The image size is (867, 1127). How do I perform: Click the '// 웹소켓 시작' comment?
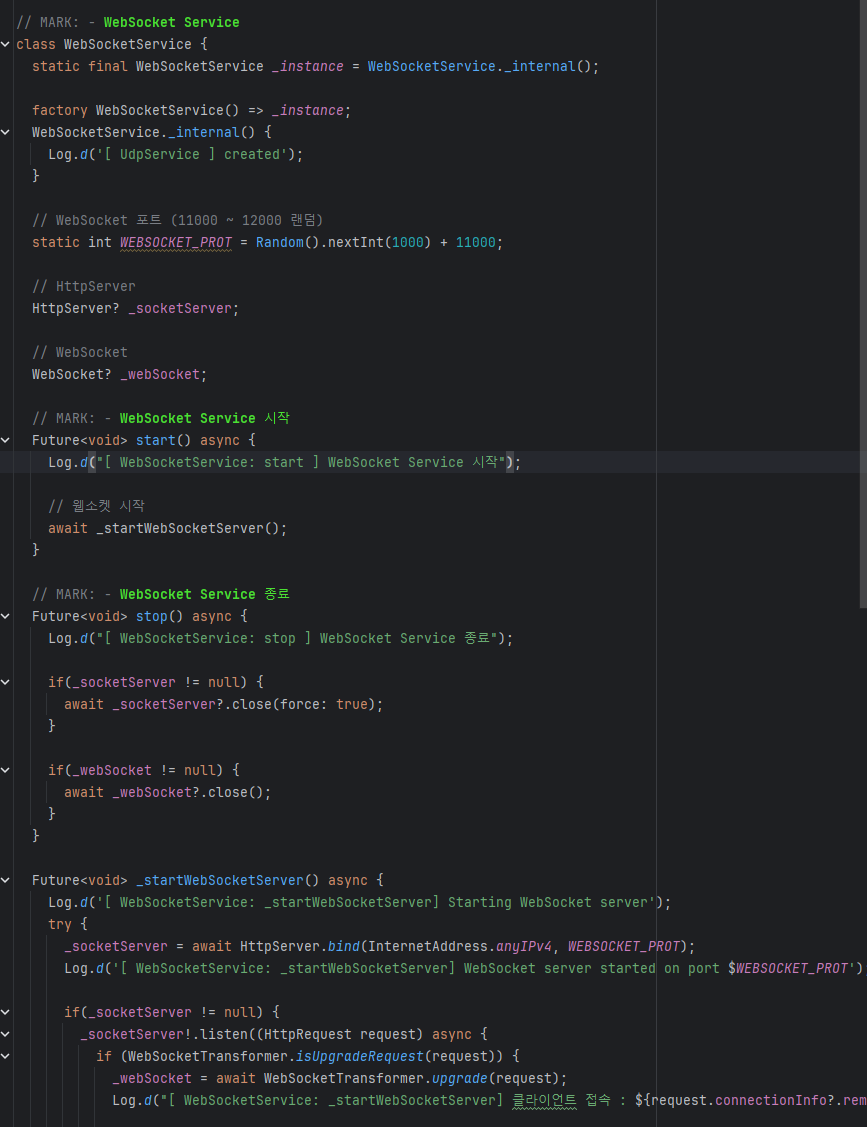point(96,506)
